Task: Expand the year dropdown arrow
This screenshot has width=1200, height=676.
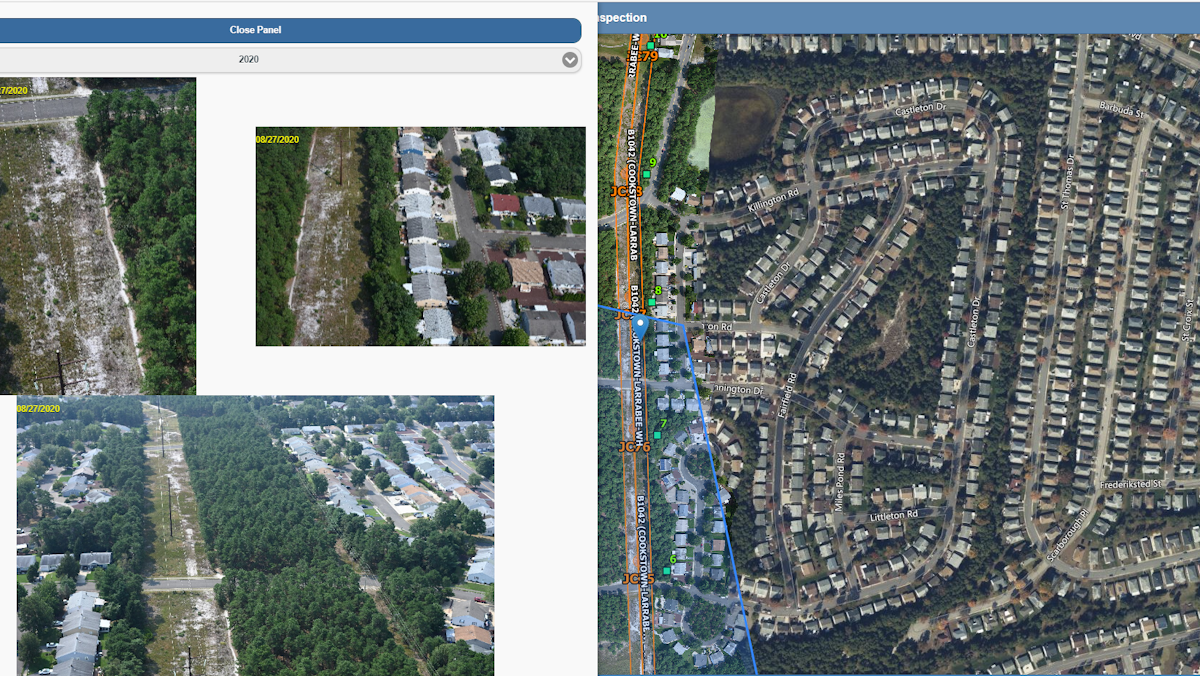Action: pyautogui.click(x=570, y=60)
